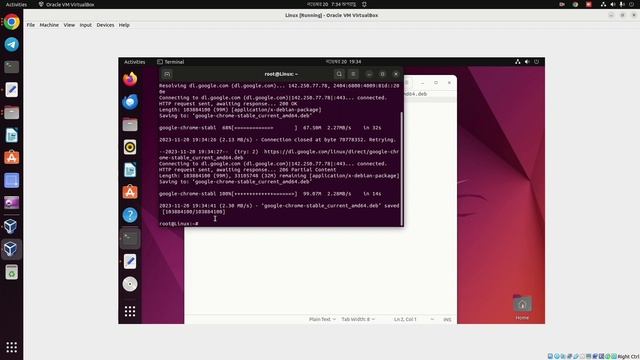Click the screen recording indicator in host bar

tap(562, 4)
